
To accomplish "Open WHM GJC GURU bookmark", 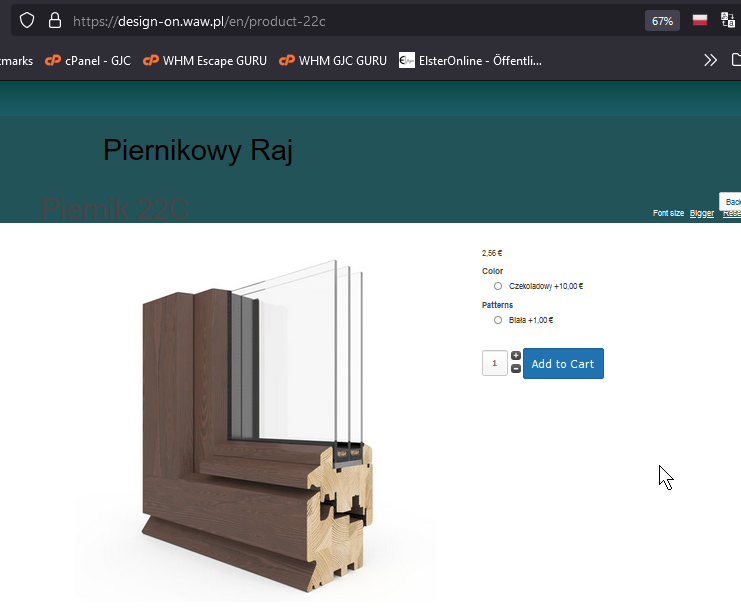I will pos(333,61).
